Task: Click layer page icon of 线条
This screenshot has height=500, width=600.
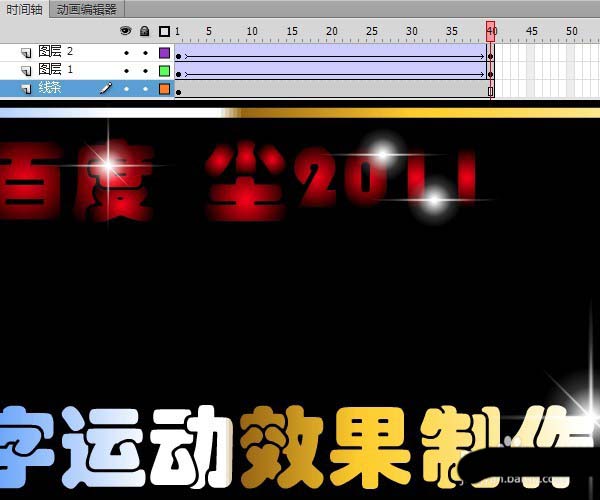Action: tap(26, 89)
